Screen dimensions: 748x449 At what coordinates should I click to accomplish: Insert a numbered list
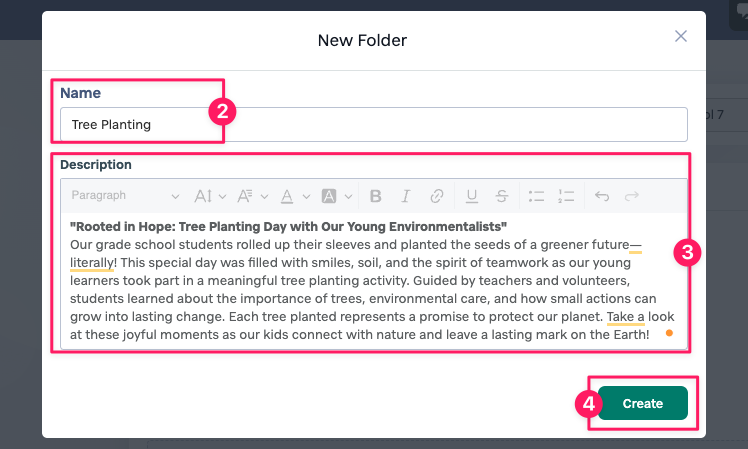(x=566, y=196)
